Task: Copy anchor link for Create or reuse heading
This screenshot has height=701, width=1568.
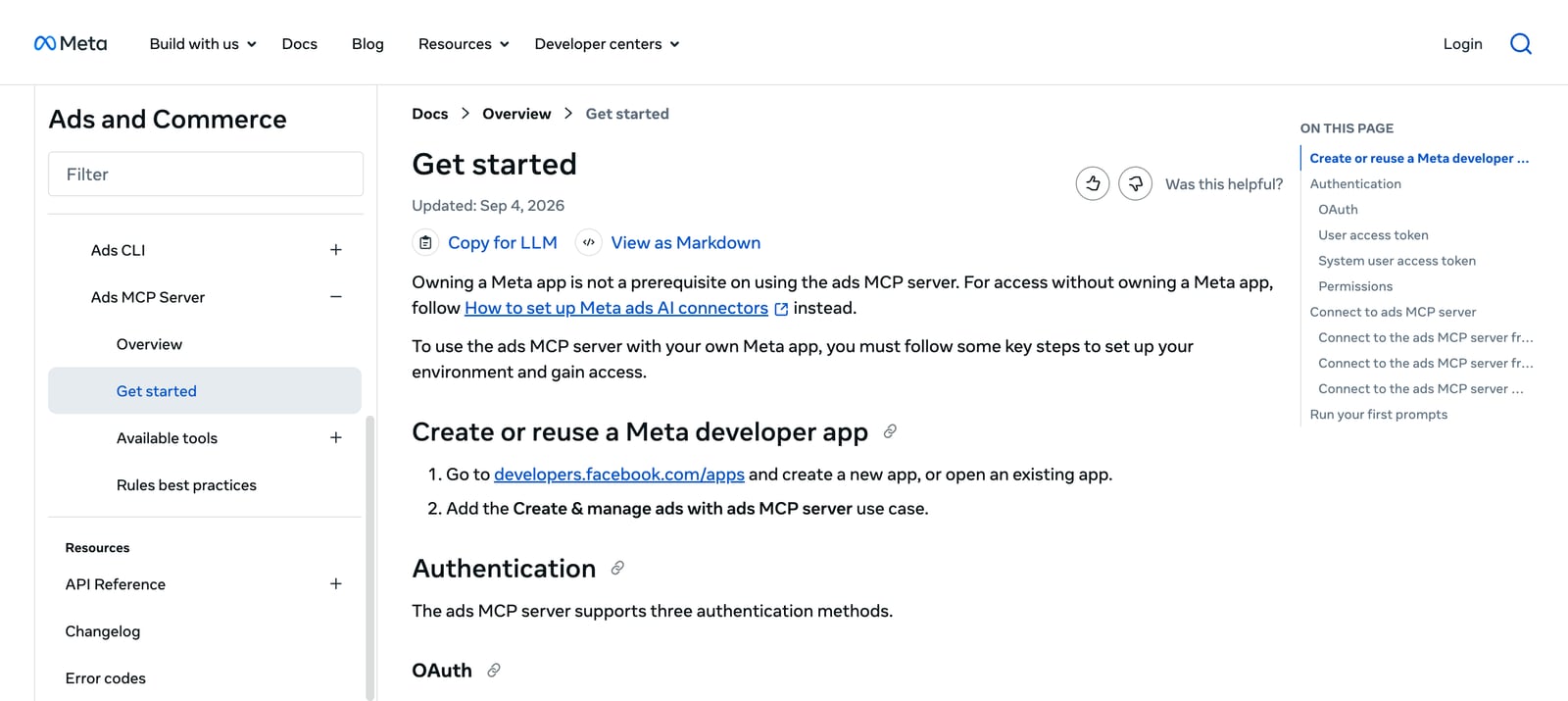Action: coord(890,431)
